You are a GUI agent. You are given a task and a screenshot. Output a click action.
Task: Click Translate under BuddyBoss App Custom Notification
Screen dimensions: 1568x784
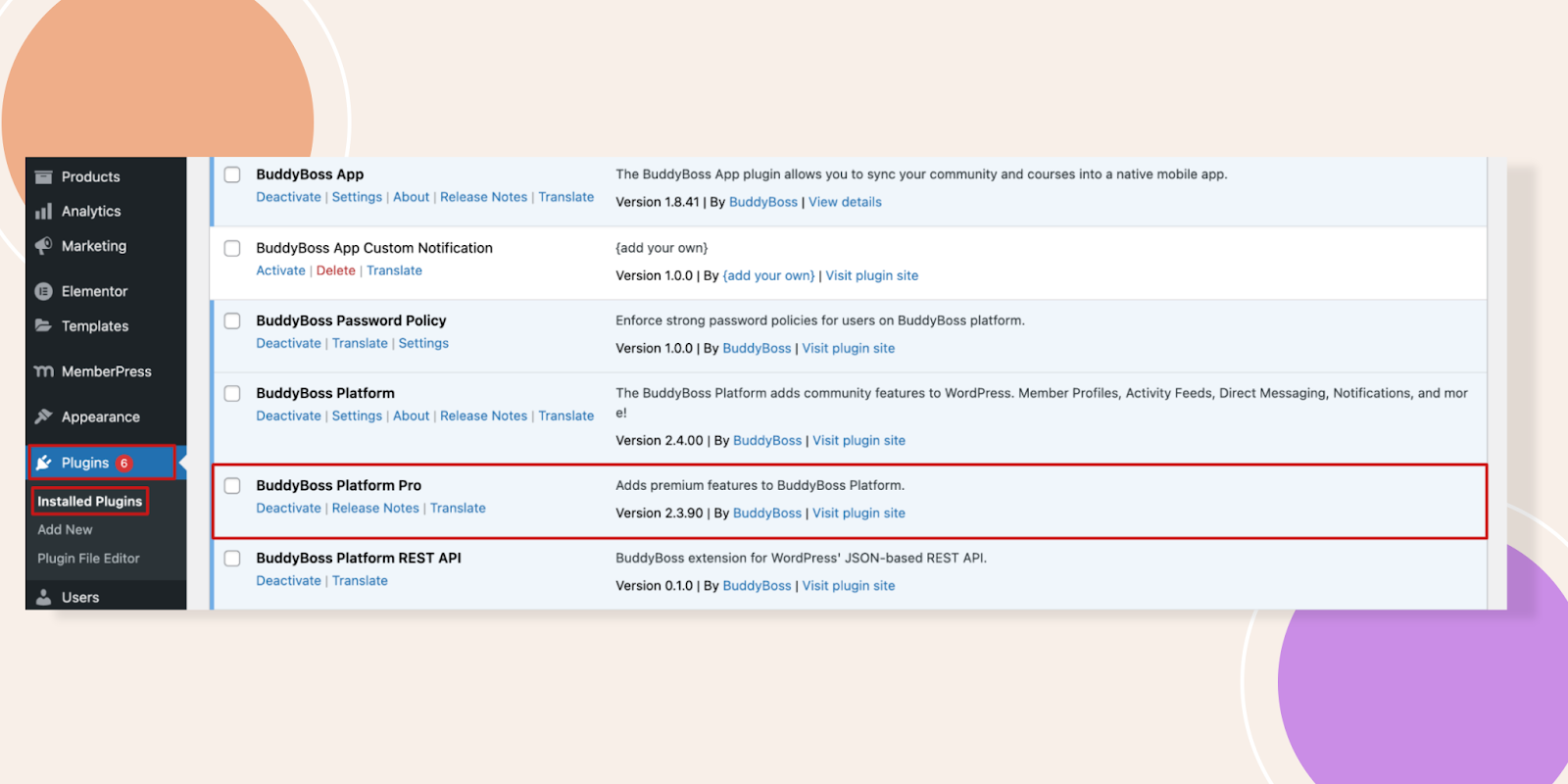[x=394, y=270]
